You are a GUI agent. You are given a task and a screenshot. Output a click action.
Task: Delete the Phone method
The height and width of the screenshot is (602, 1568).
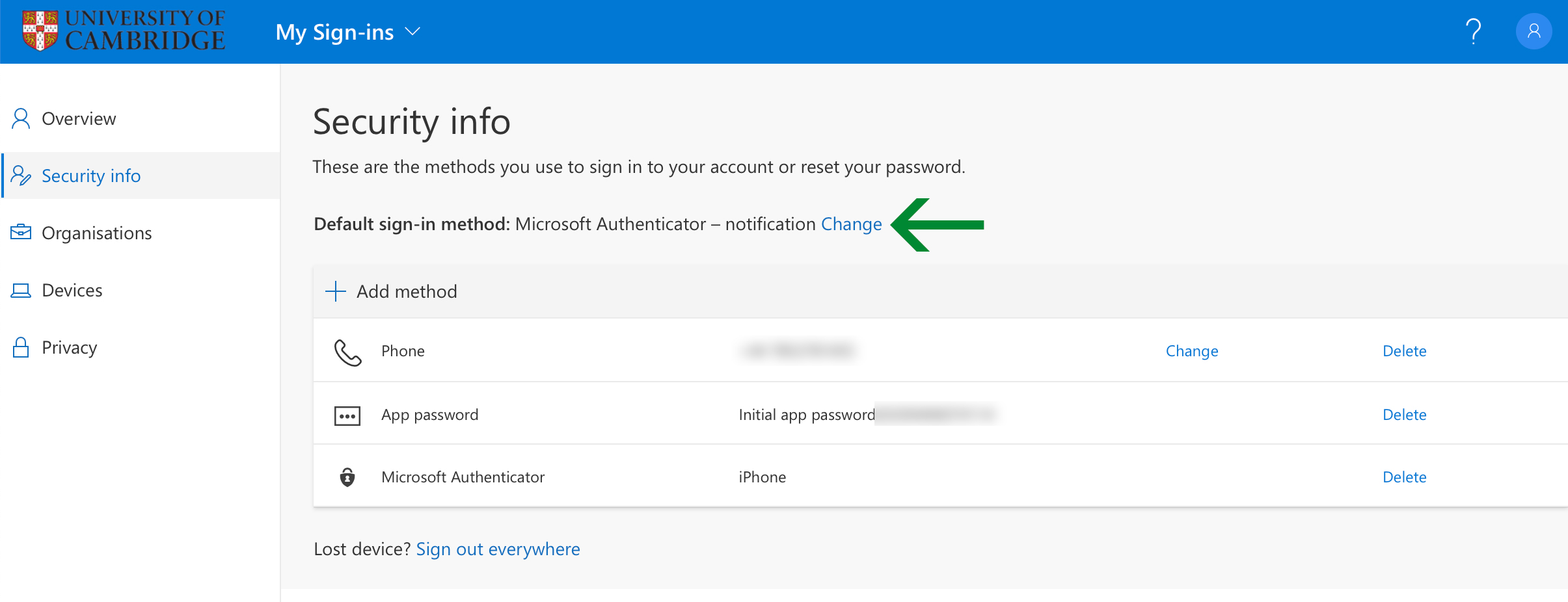[1404, 351]
